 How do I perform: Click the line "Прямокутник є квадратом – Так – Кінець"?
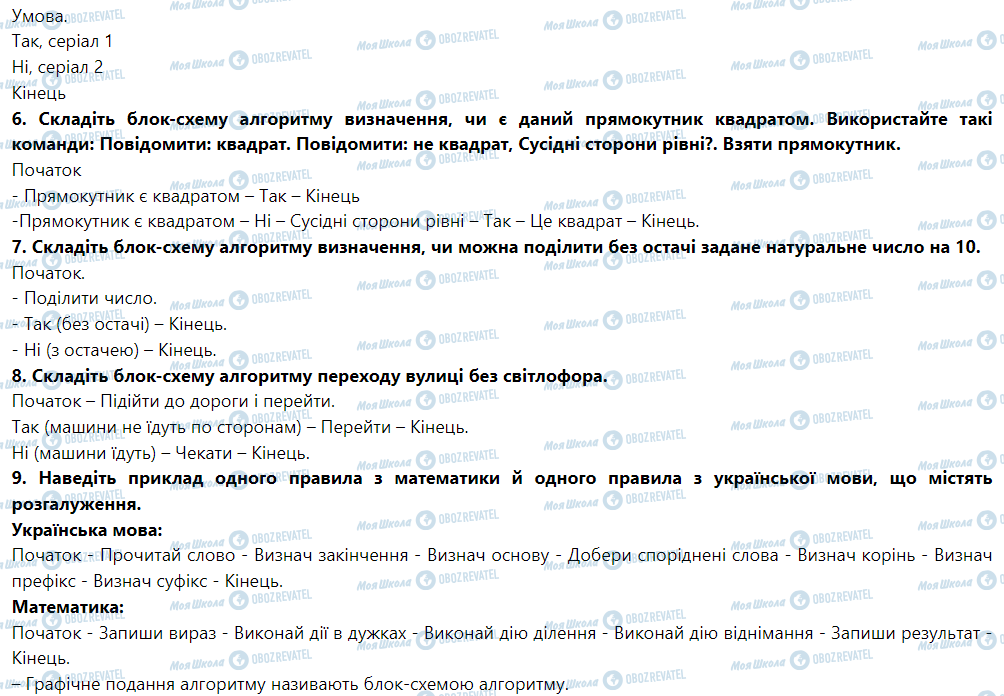point(187,196)
